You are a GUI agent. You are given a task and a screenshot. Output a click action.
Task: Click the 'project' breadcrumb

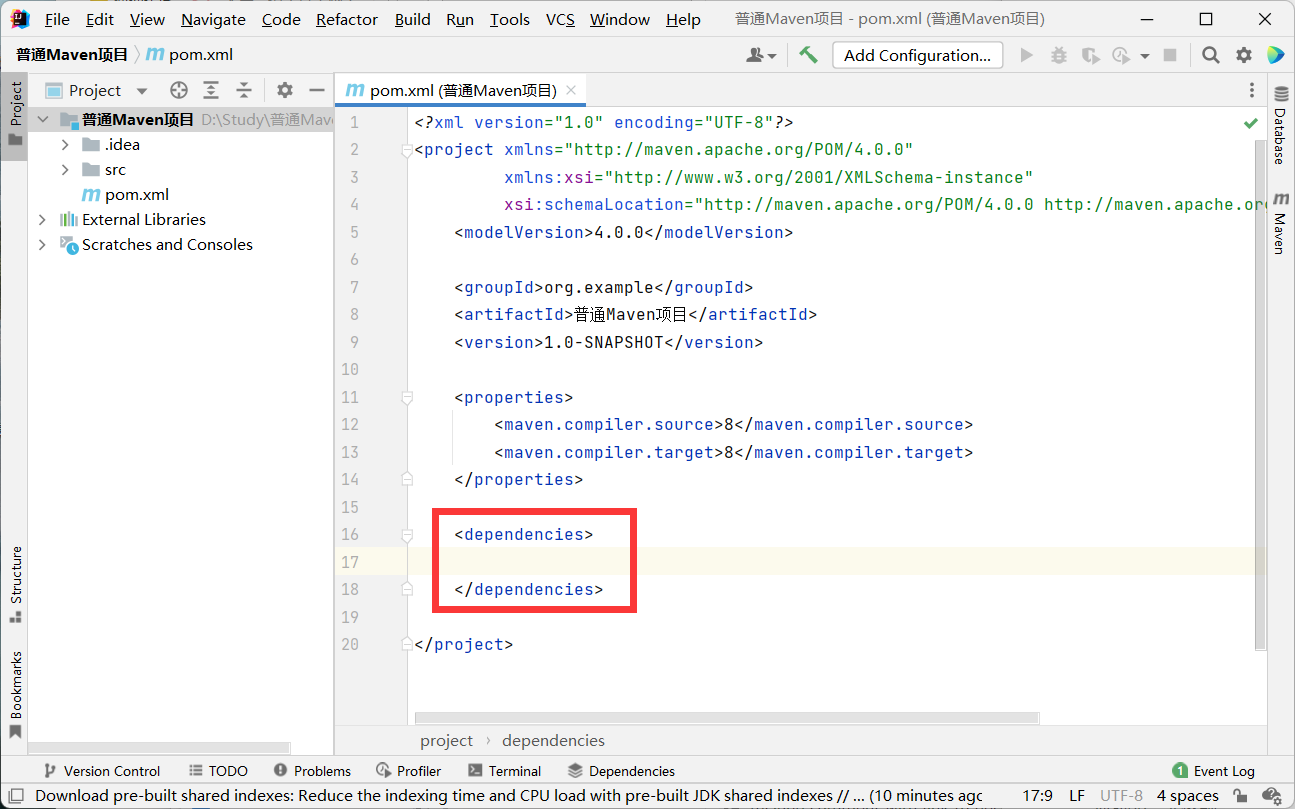(446, 741)
